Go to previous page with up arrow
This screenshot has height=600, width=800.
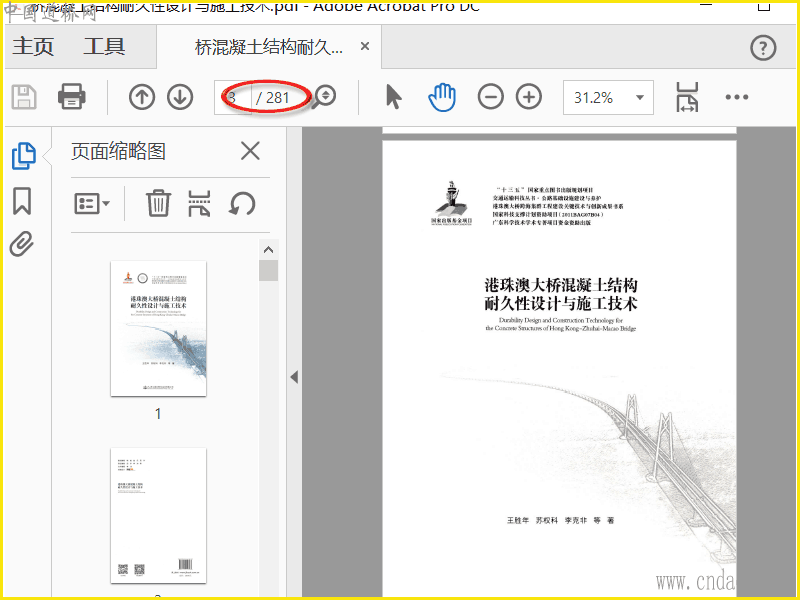[x=142, y=97]
